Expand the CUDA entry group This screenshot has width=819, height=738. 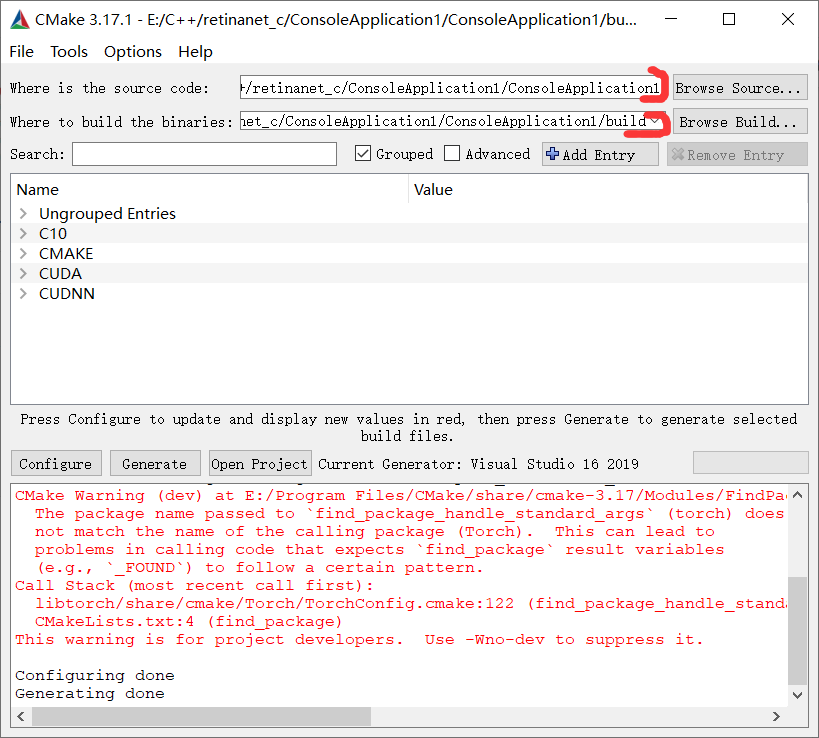tap(22, 273)
